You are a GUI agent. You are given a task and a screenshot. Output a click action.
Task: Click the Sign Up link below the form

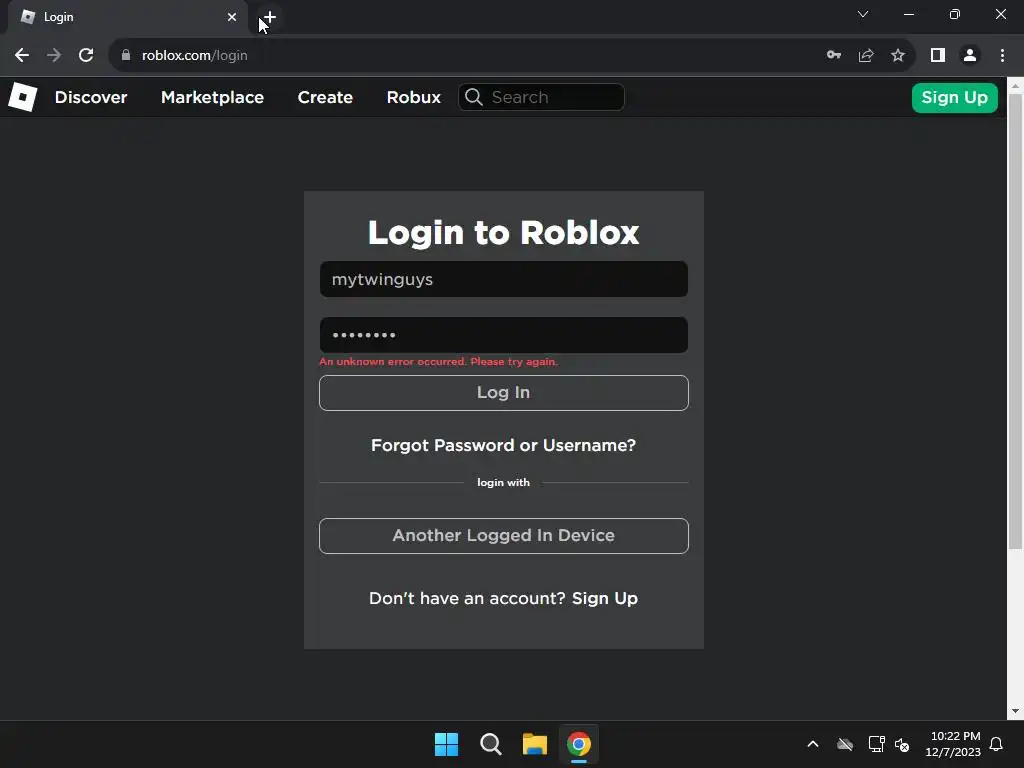click(x=605, y=599)
